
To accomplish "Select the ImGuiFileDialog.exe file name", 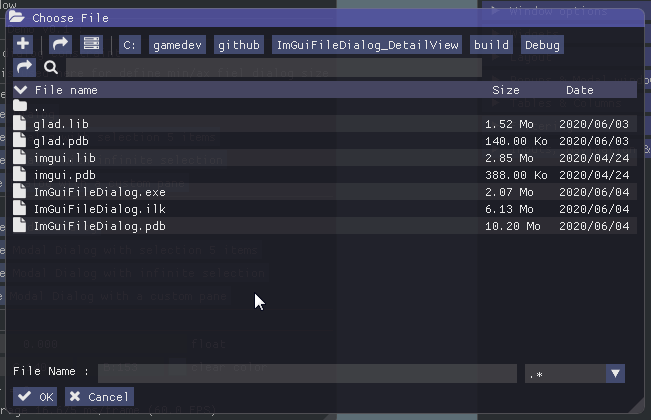I will coord(100,192).
